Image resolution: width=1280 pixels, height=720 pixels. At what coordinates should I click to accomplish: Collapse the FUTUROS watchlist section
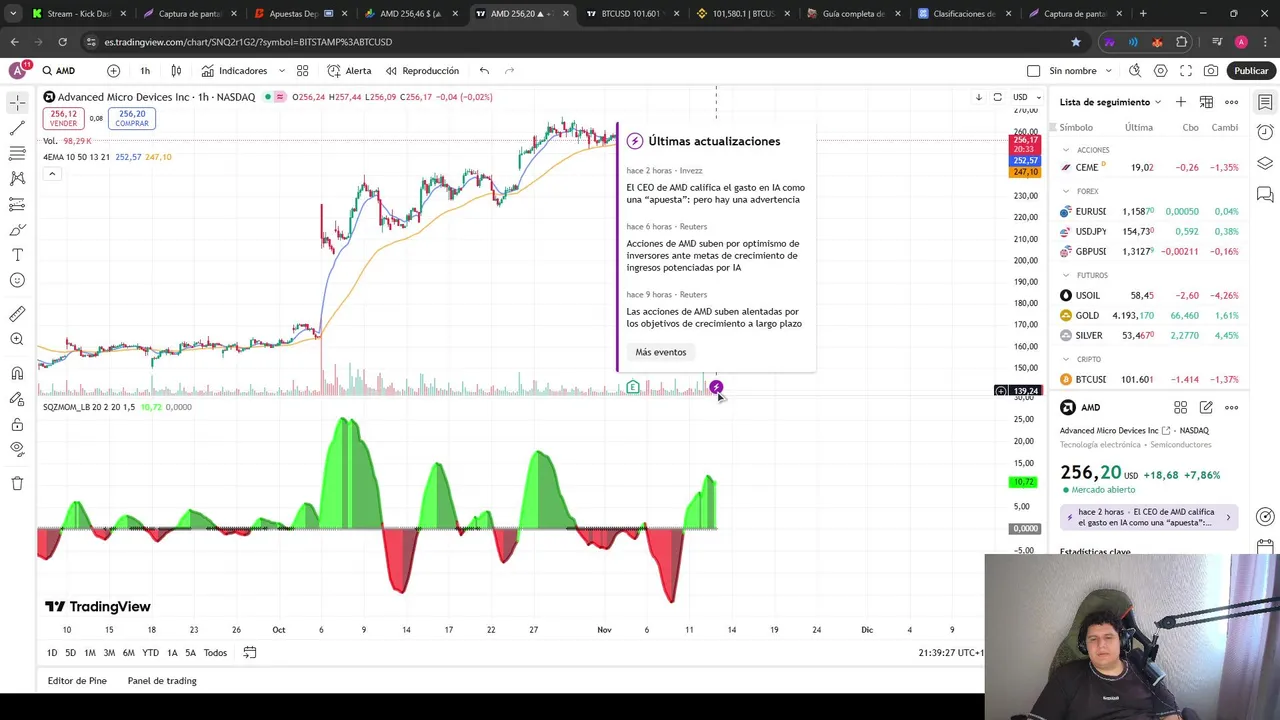coord(1066,275)
